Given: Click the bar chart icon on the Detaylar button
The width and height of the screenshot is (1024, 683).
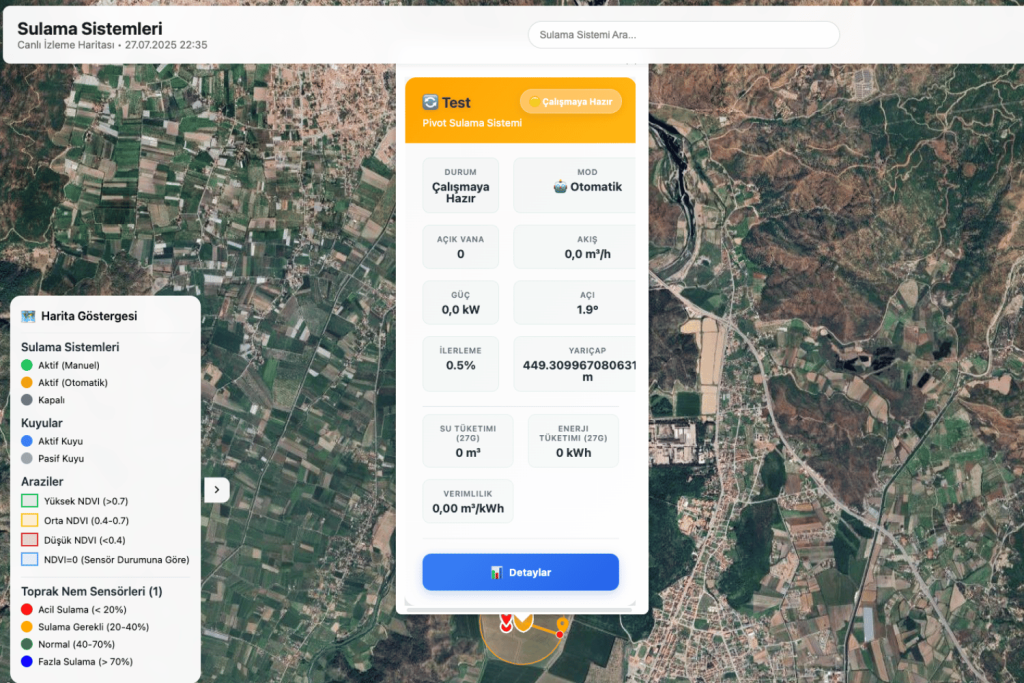Looking at the screenshot, I should point(496,573).
